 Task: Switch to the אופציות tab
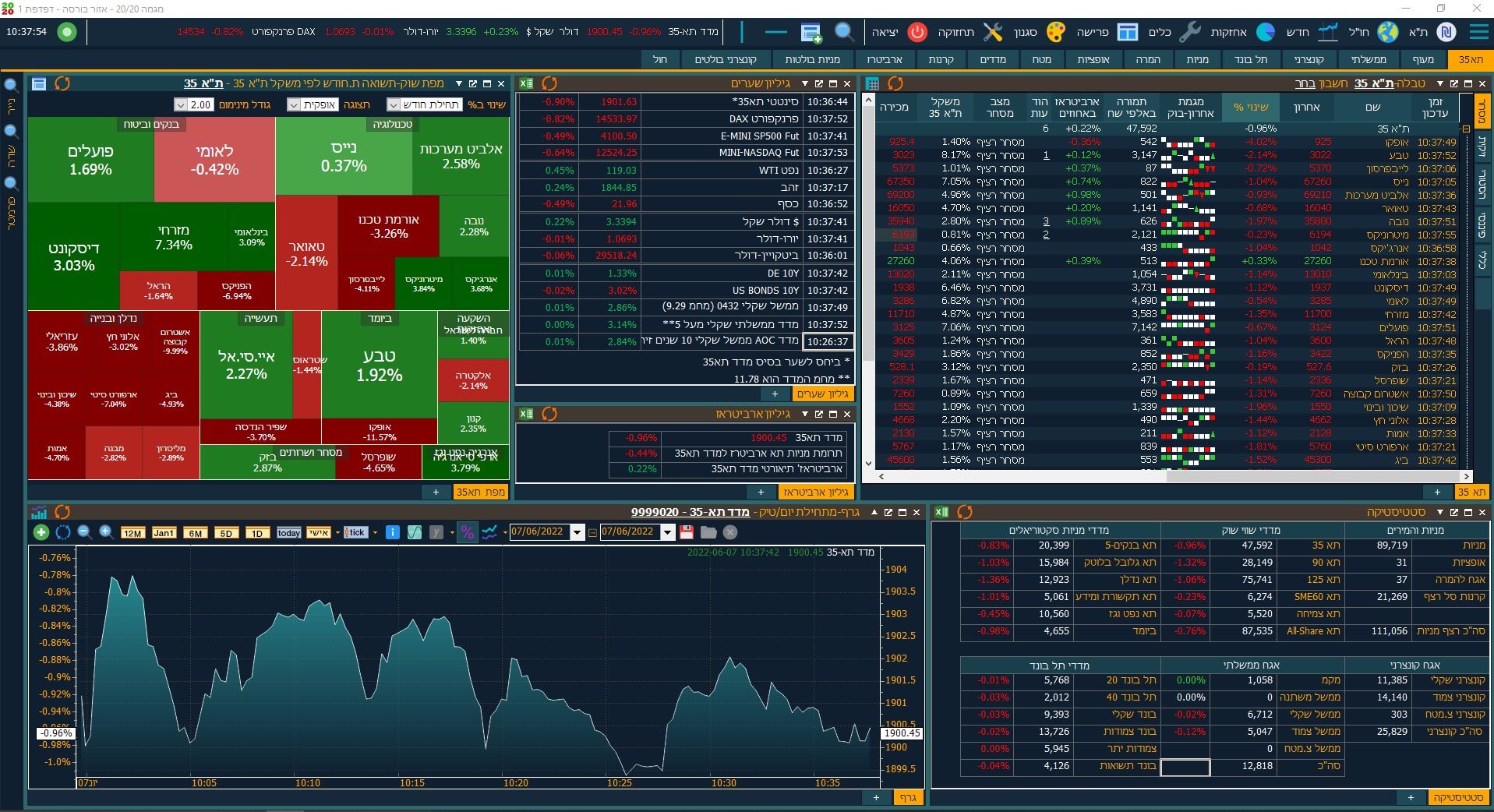point(1093,59)
